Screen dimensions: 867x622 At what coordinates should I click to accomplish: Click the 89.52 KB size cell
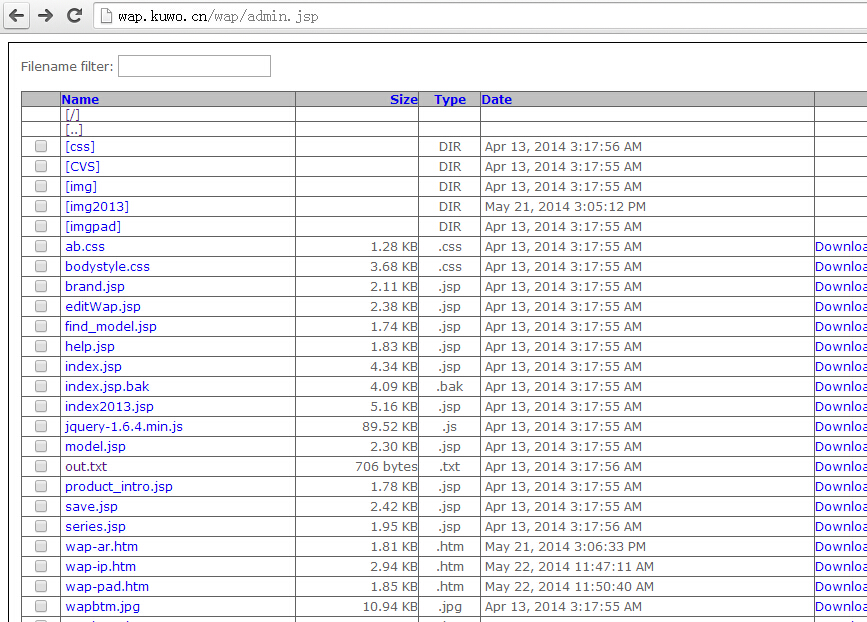pos(390,426)
